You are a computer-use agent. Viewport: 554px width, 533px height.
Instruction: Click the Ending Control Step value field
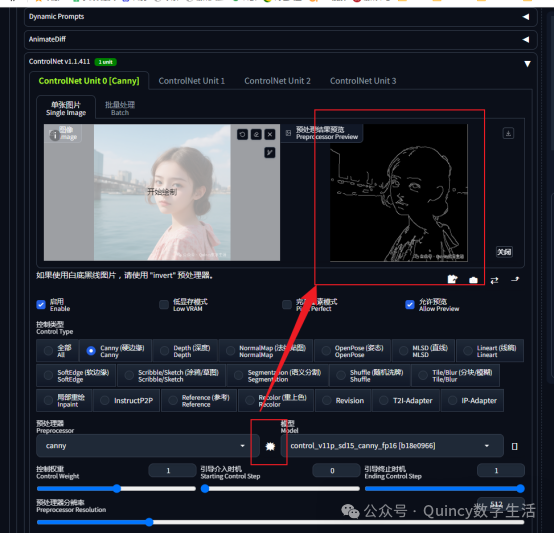501,470
